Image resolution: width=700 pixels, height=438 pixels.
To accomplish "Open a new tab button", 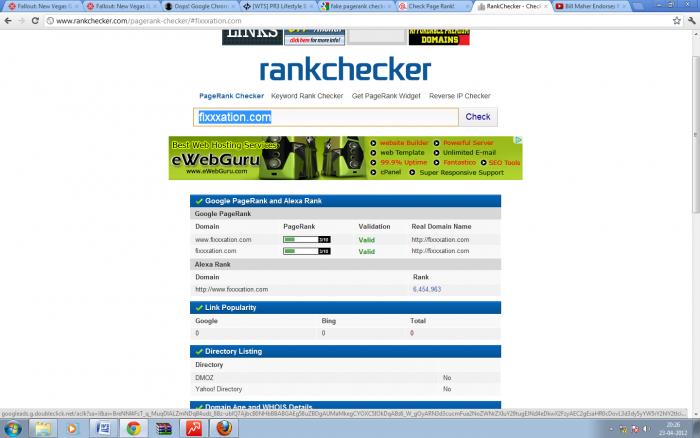I will pos(638,6).
